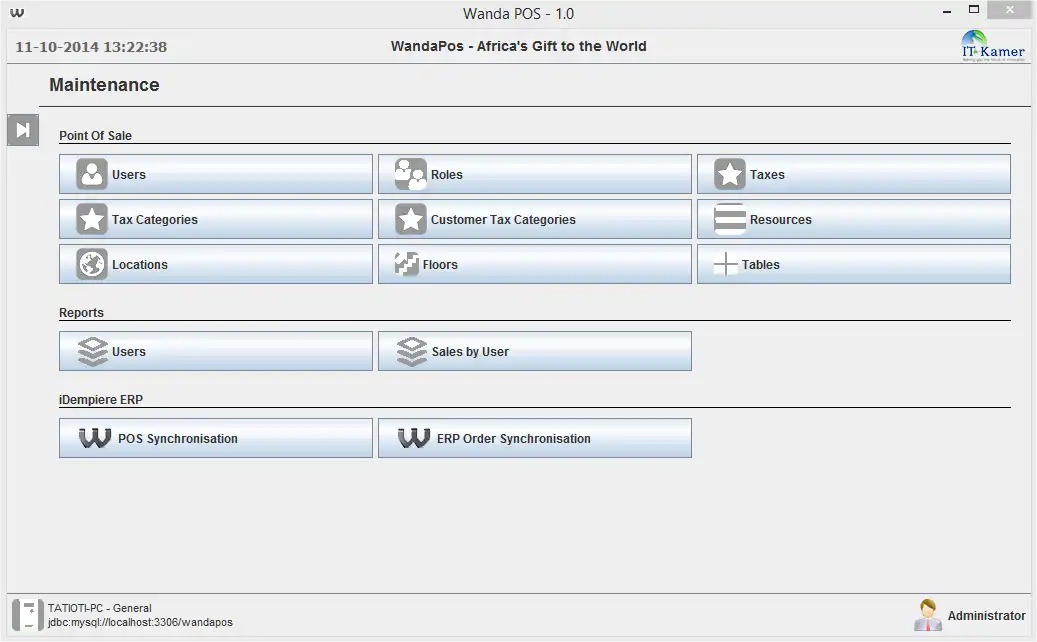1037x642 pixels.
Task: Maximize the Wanda POS window
Action: click(x=974, y=10)
